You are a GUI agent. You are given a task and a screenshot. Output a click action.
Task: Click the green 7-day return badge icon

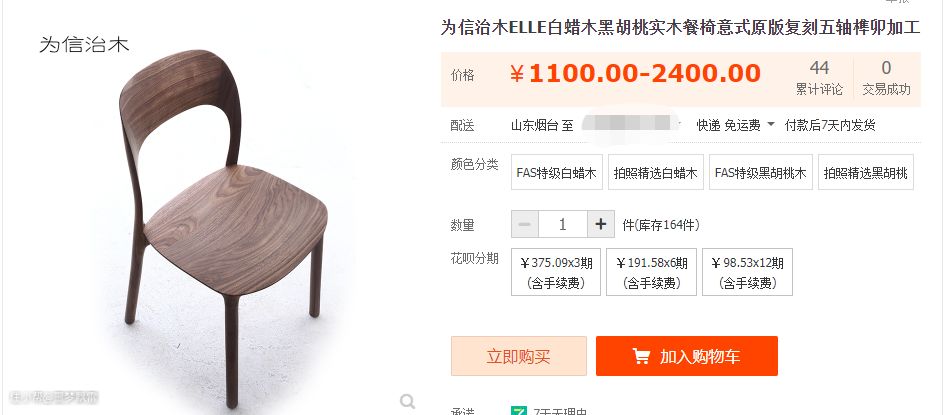click(518, 411)
